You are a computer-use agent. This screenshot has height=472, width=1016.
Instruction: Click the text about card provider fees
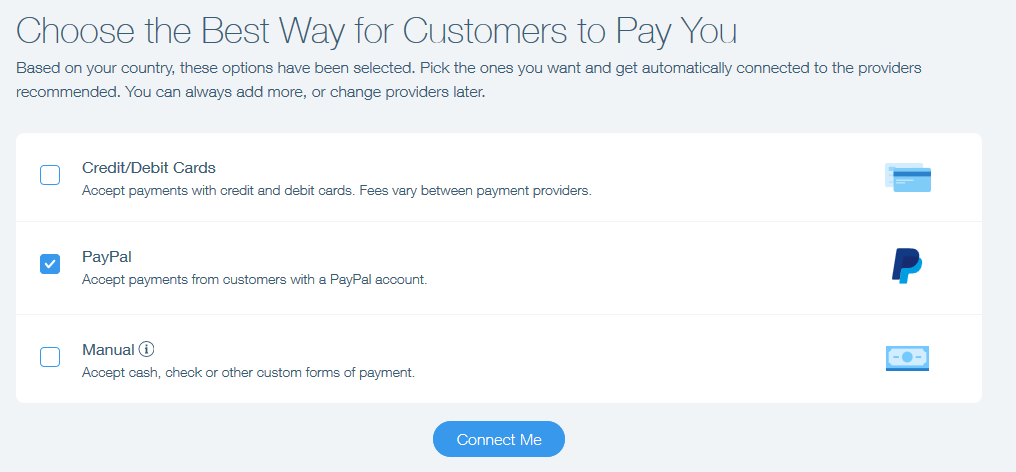tap(336, 192)
